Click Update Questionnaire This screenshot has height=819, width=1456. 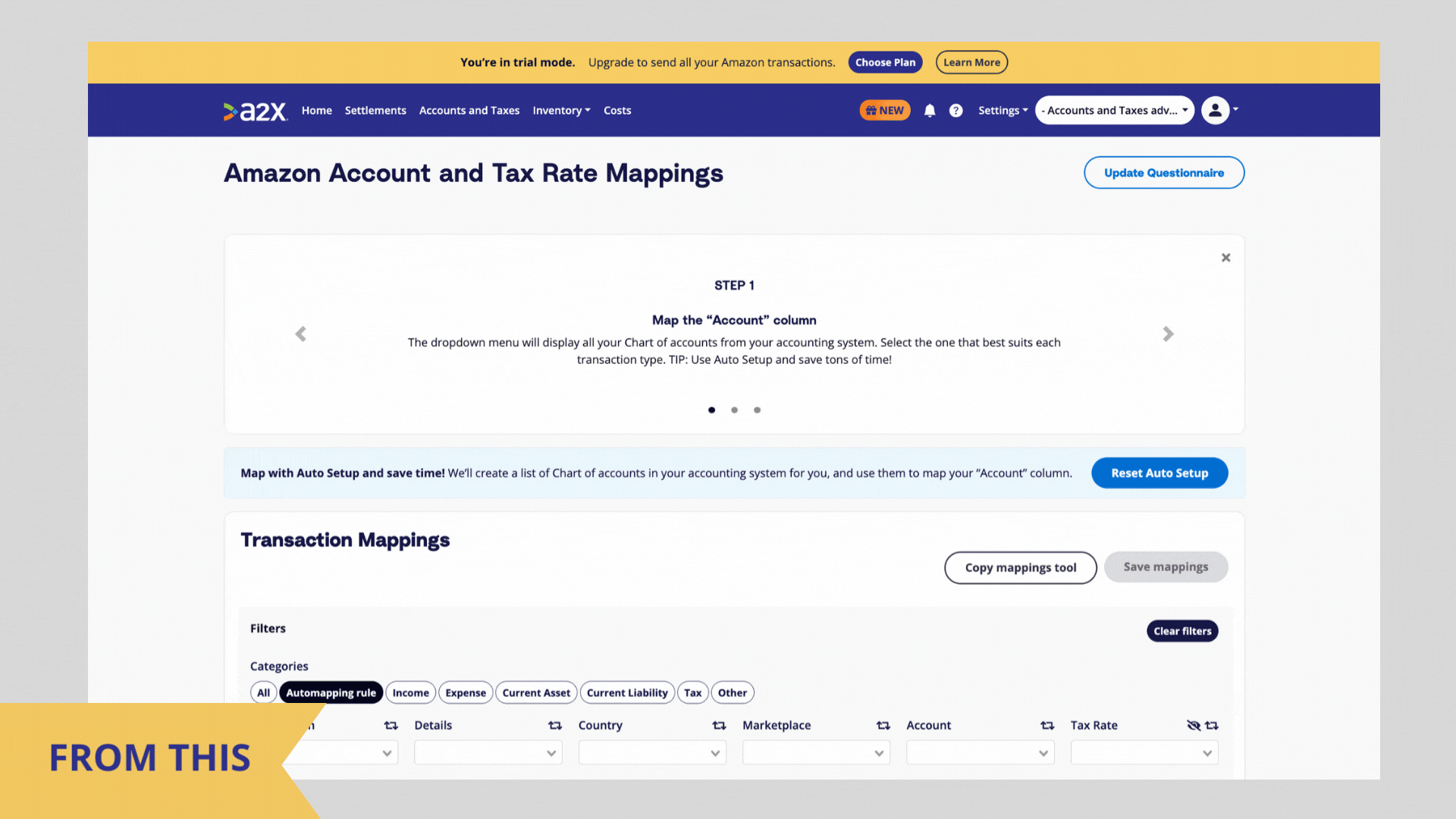tap(1164, 173)
